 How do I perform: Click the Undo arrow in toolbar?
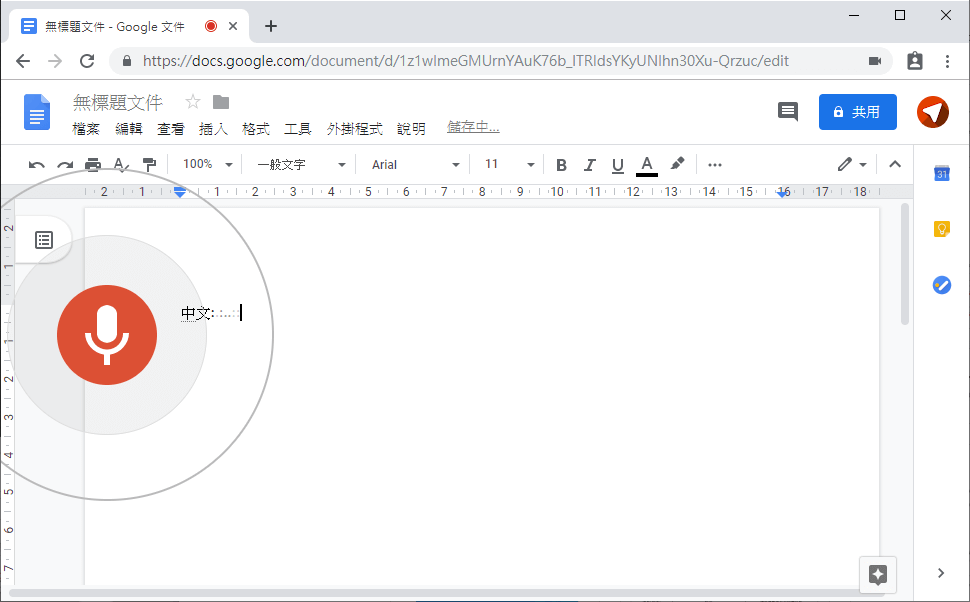(36, 165)
